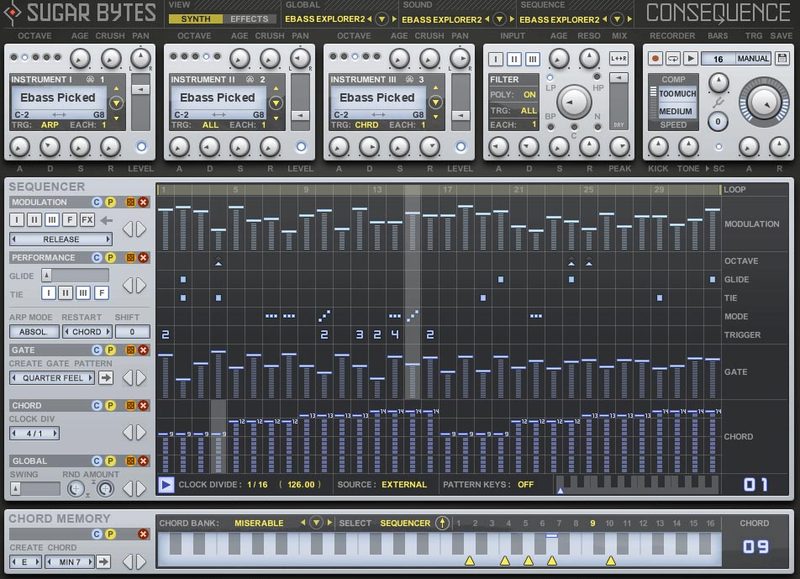Viewport: 800px width, 579px height.
Task: Click the save floppy disk icon
Action: coord(781,59)
